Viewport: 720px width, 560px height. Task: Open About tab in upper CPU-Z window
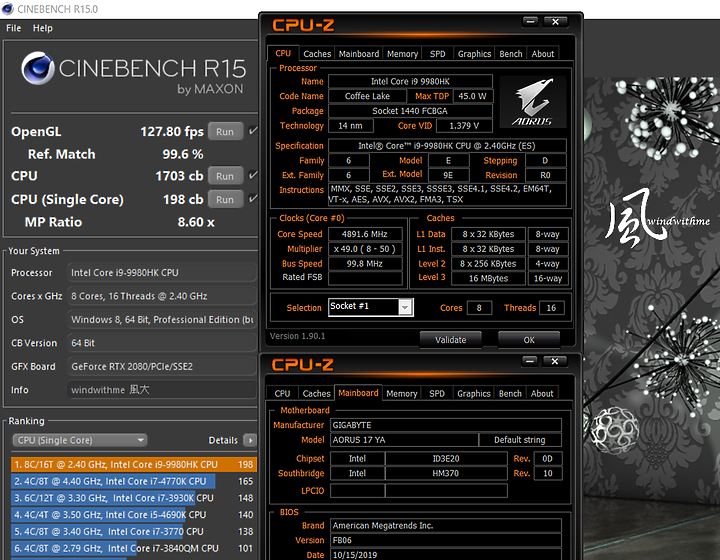(543, 54)
